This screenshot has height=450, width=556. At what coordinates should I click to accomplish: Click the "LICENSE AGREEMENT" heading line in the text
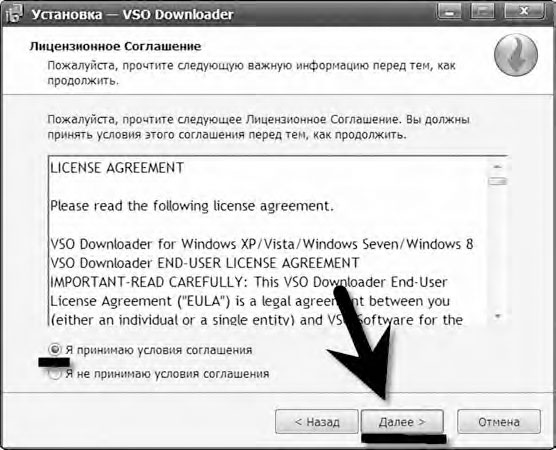pyautogui.click(x=117, y=168)
